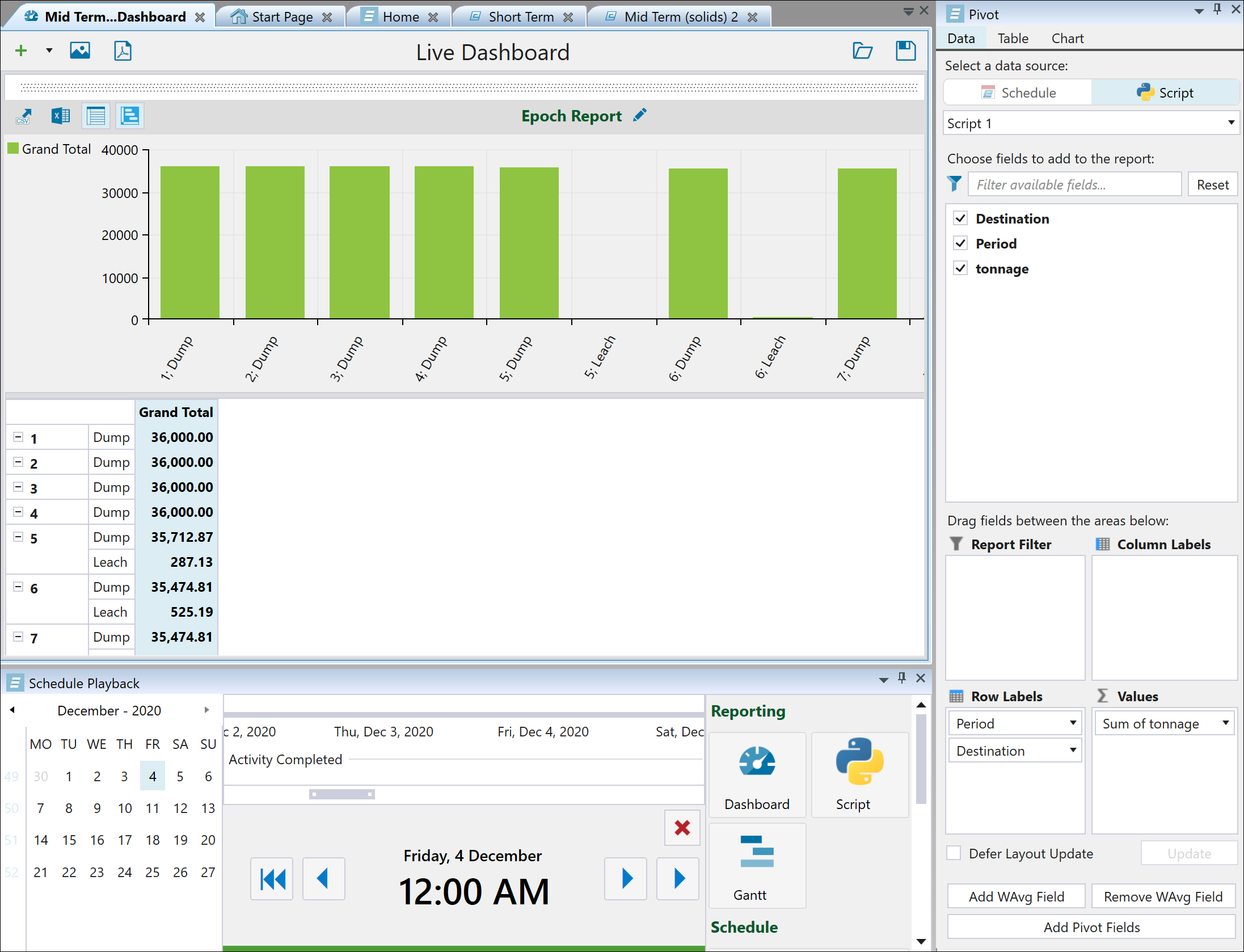Open a dashboard with the folder icon
Image resolution: width=1244 pixels, height=952 pixels.
click(x=862, y=51)
